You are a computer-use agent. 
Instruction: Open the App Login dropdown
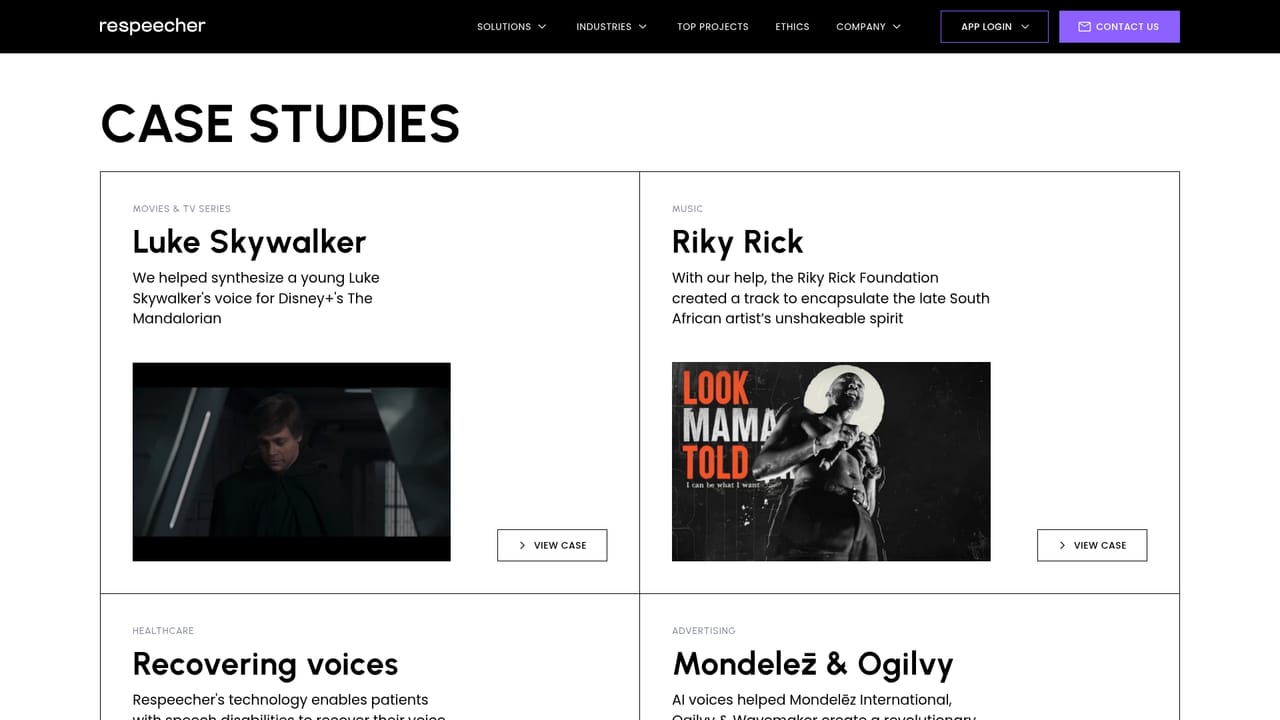(994, 27)
